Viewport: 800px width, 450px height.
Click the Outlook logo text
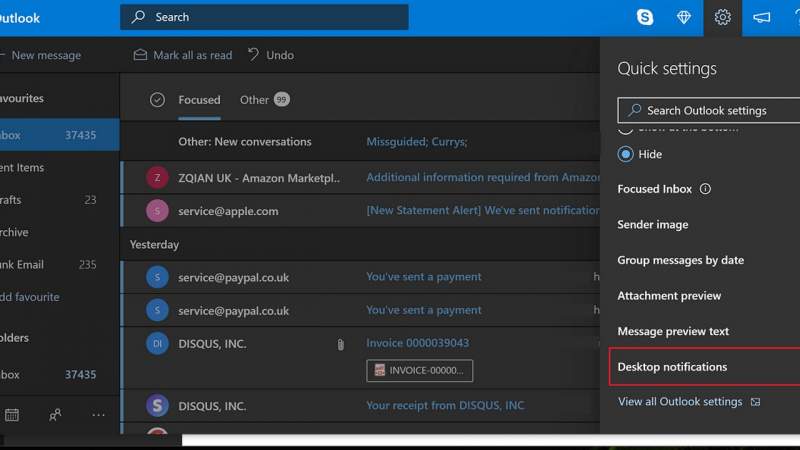tap(19, 18)
